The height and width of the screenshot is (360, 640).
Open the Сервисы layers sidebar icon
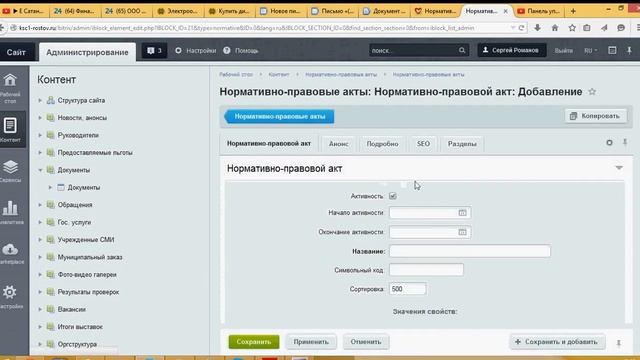[10, 171]
